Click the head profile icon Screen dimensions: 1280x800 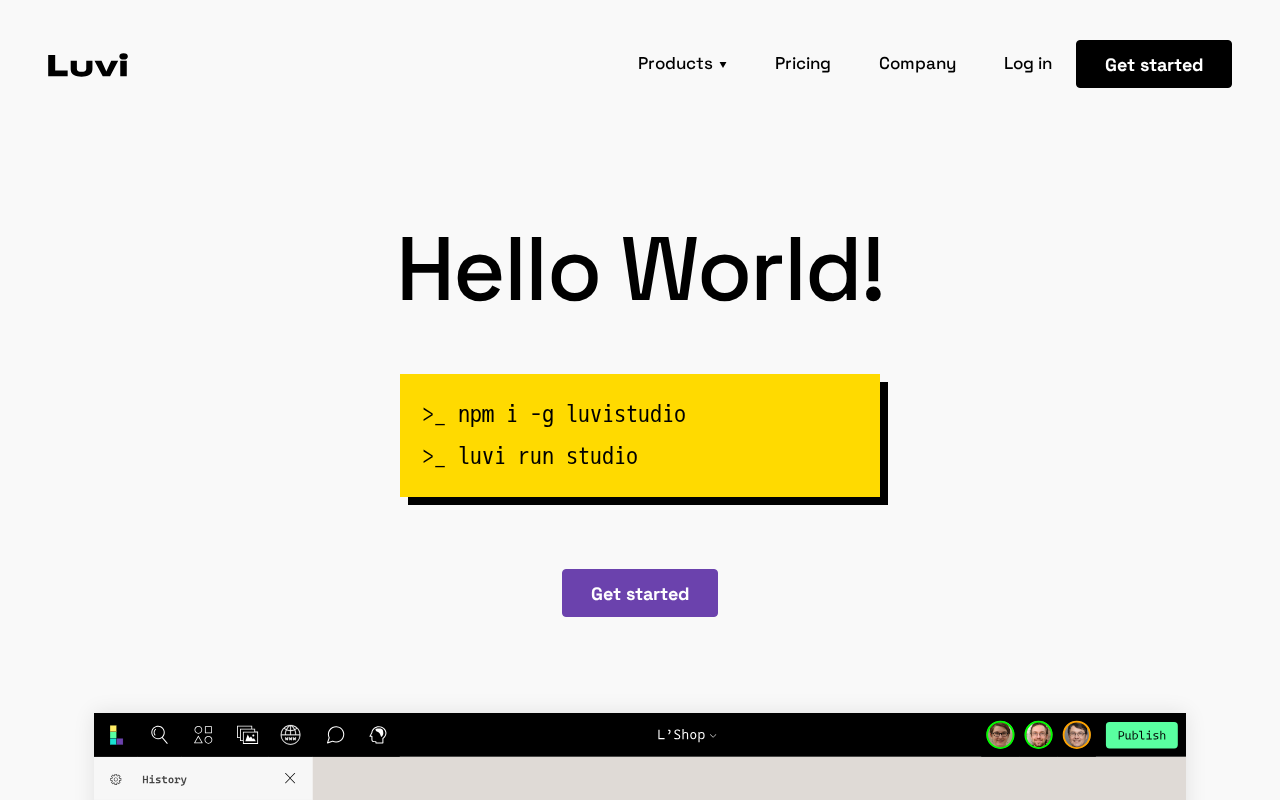pyautogui.click(x=378, y=735)
